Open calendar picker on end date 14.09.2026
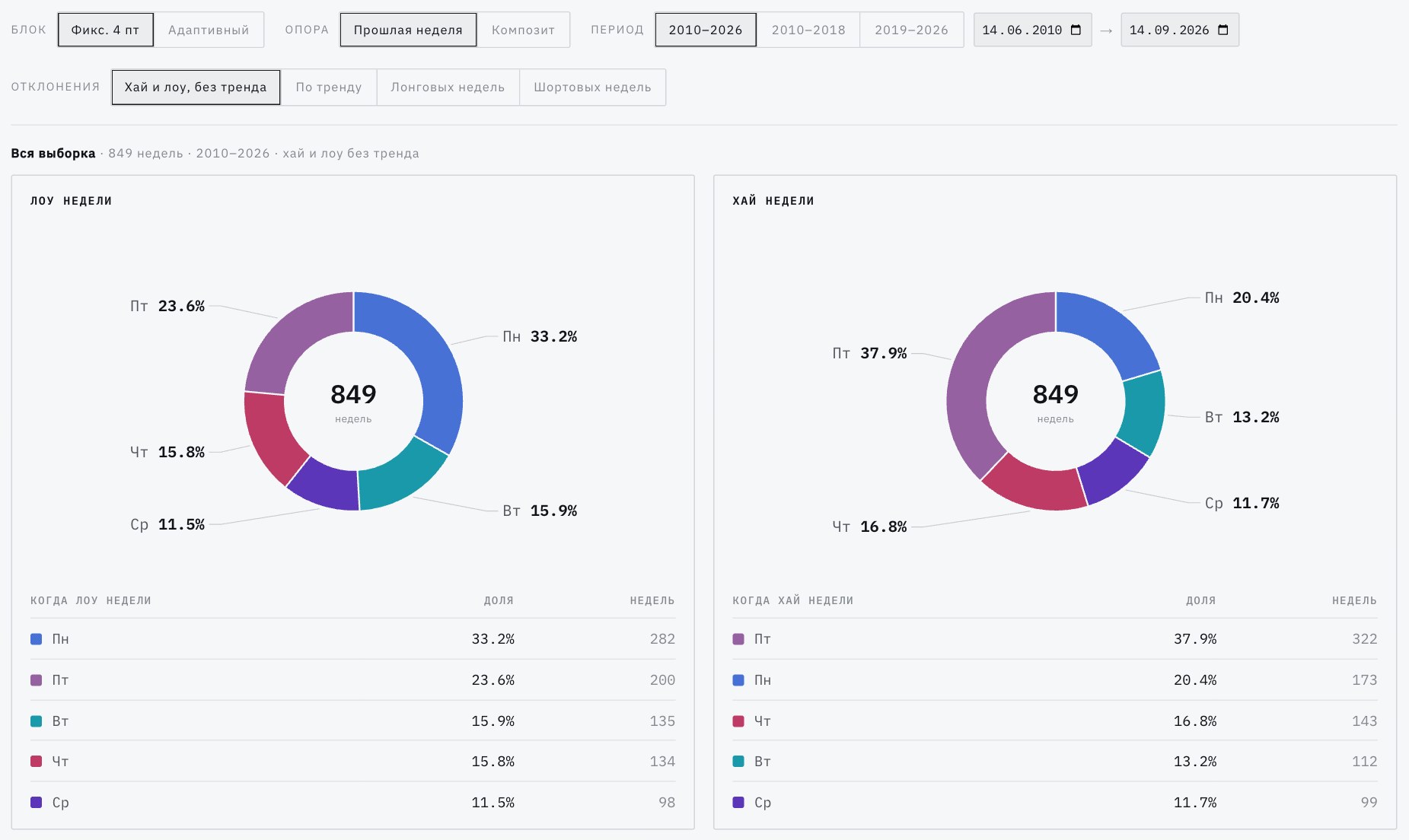The image size is (1409, 840). pos(1223,30)
